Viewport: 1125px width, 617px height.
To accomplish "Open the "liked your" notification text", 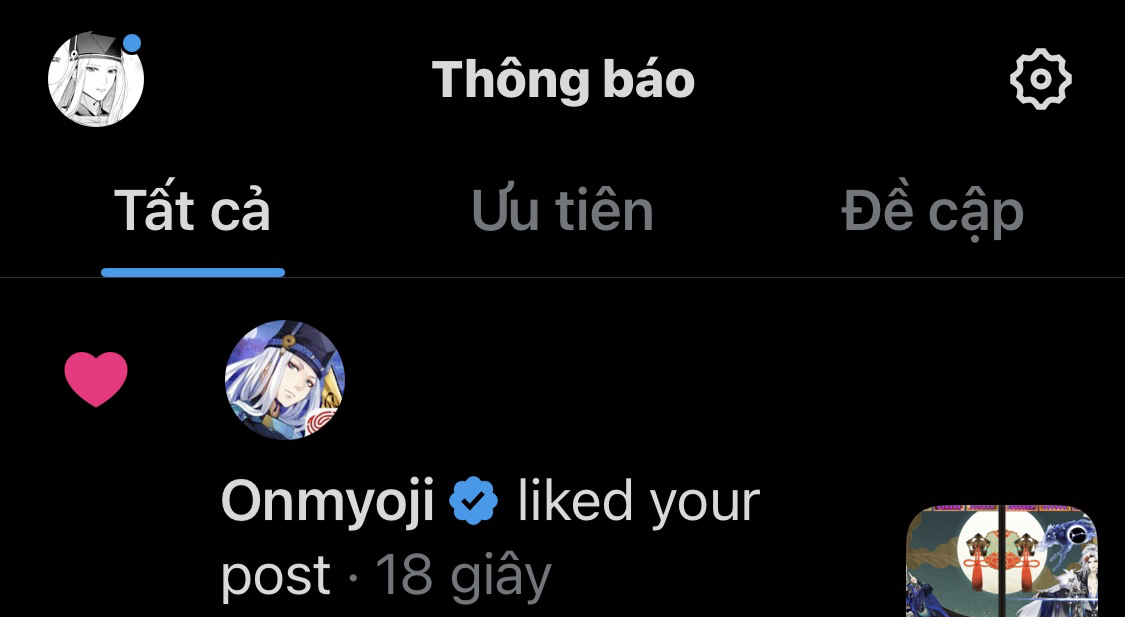I will pos(639,502).
